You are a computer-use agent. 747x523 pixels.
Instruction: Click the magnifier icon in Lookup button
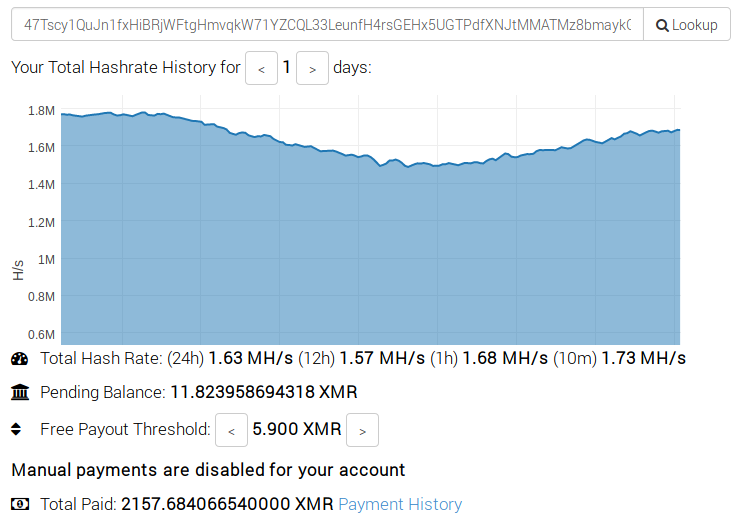pos(661,25)
